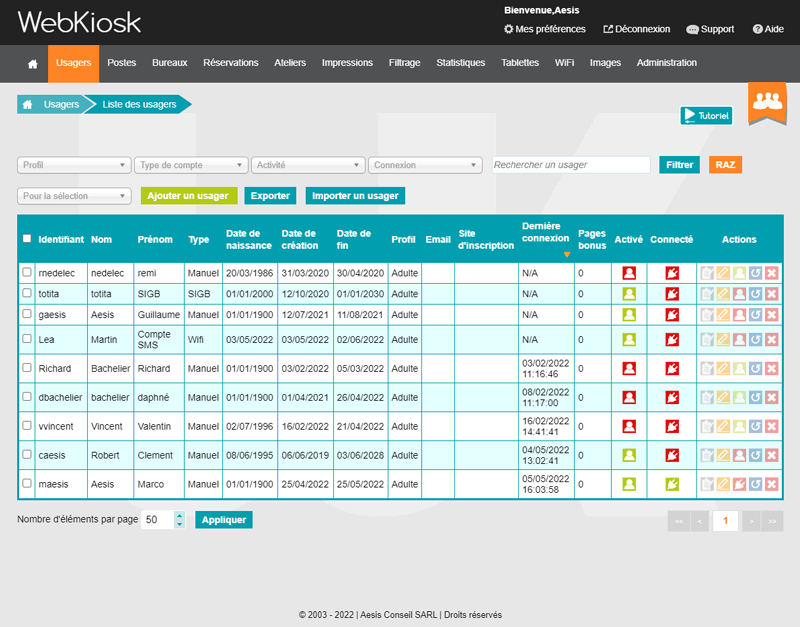Click the red Connecté plug icon for gaesis
The height and width of the screenshot is (627, 800).
[x=672, y=315]
